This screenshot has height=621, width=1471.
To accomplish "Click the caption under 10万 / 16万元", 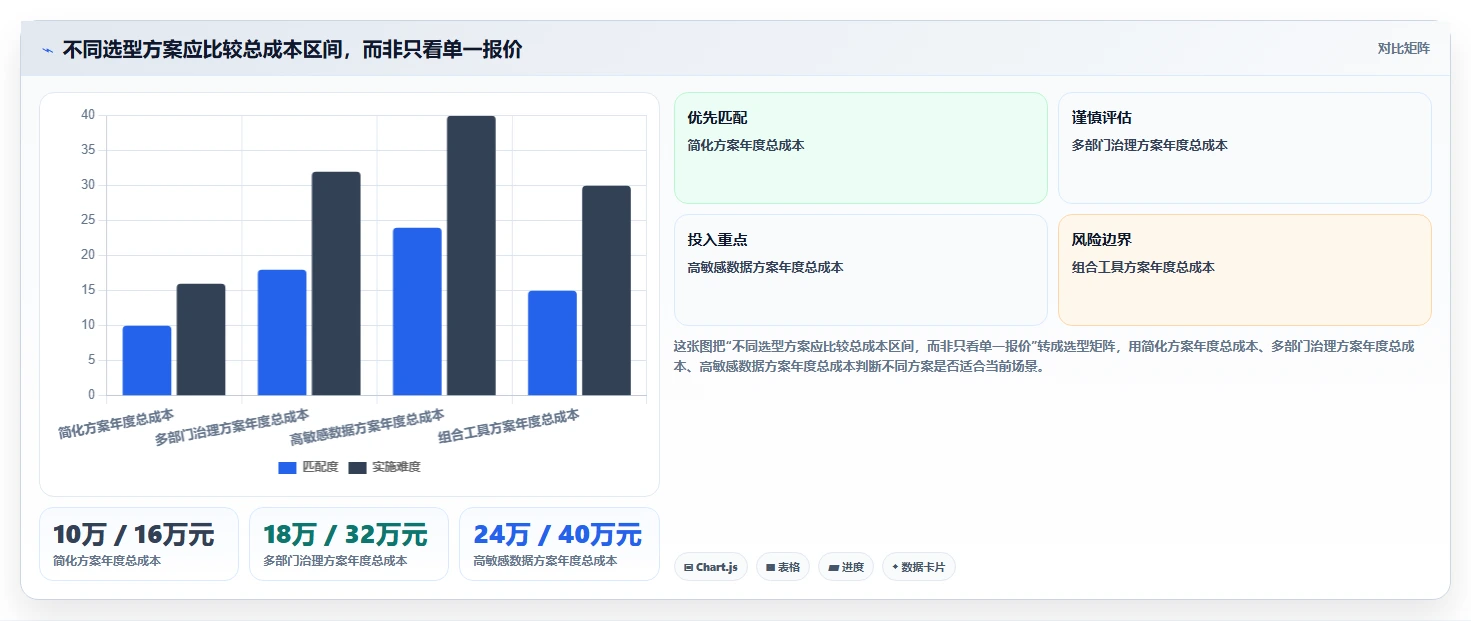I will pos(107,561).
